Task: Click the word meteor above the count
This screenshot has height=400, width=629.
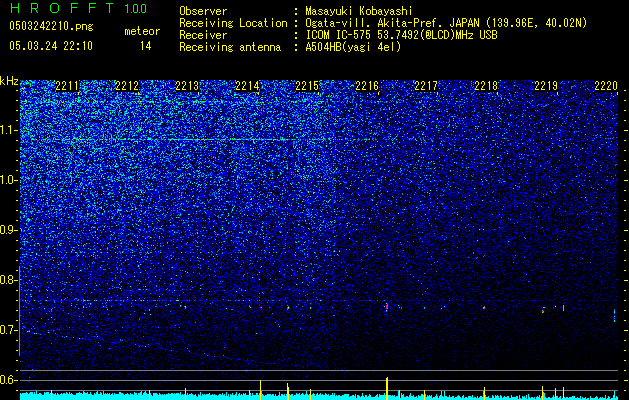Action: (142, 31)
